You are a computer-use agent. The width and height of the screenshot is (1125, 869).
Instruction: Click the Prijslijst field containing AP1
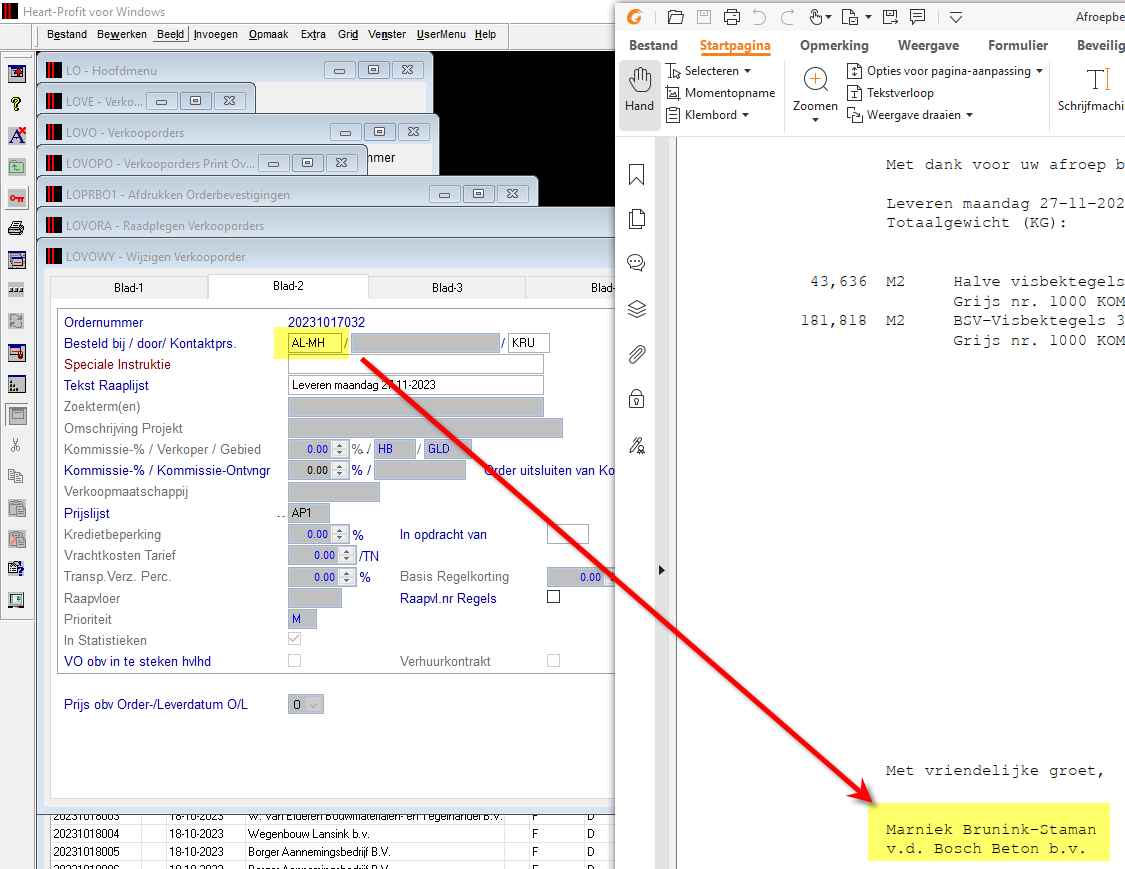[x=309, y=513]
